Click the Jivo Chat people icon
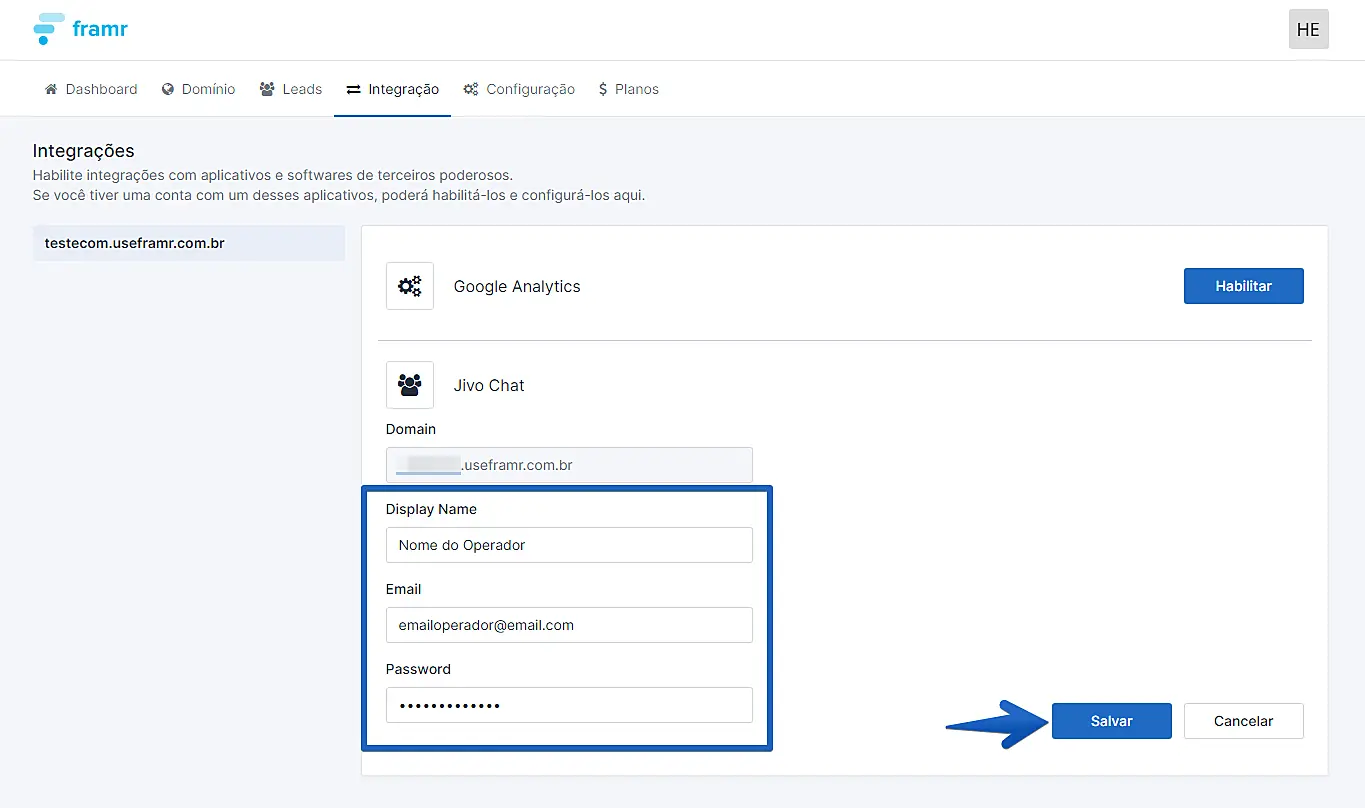This screenshot has width=1365, height=808. click(410, 385)
